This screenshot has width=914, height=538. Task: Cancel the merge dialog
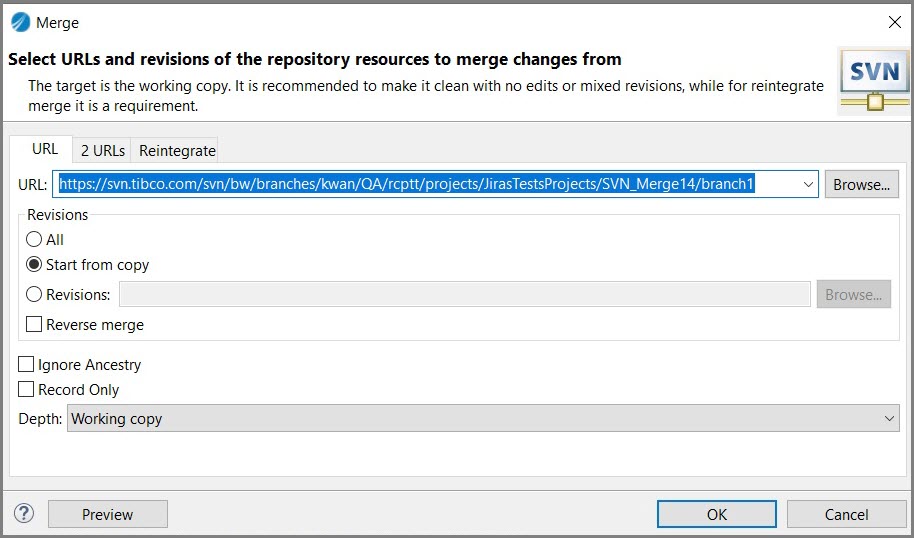click(x=846, y=514)
